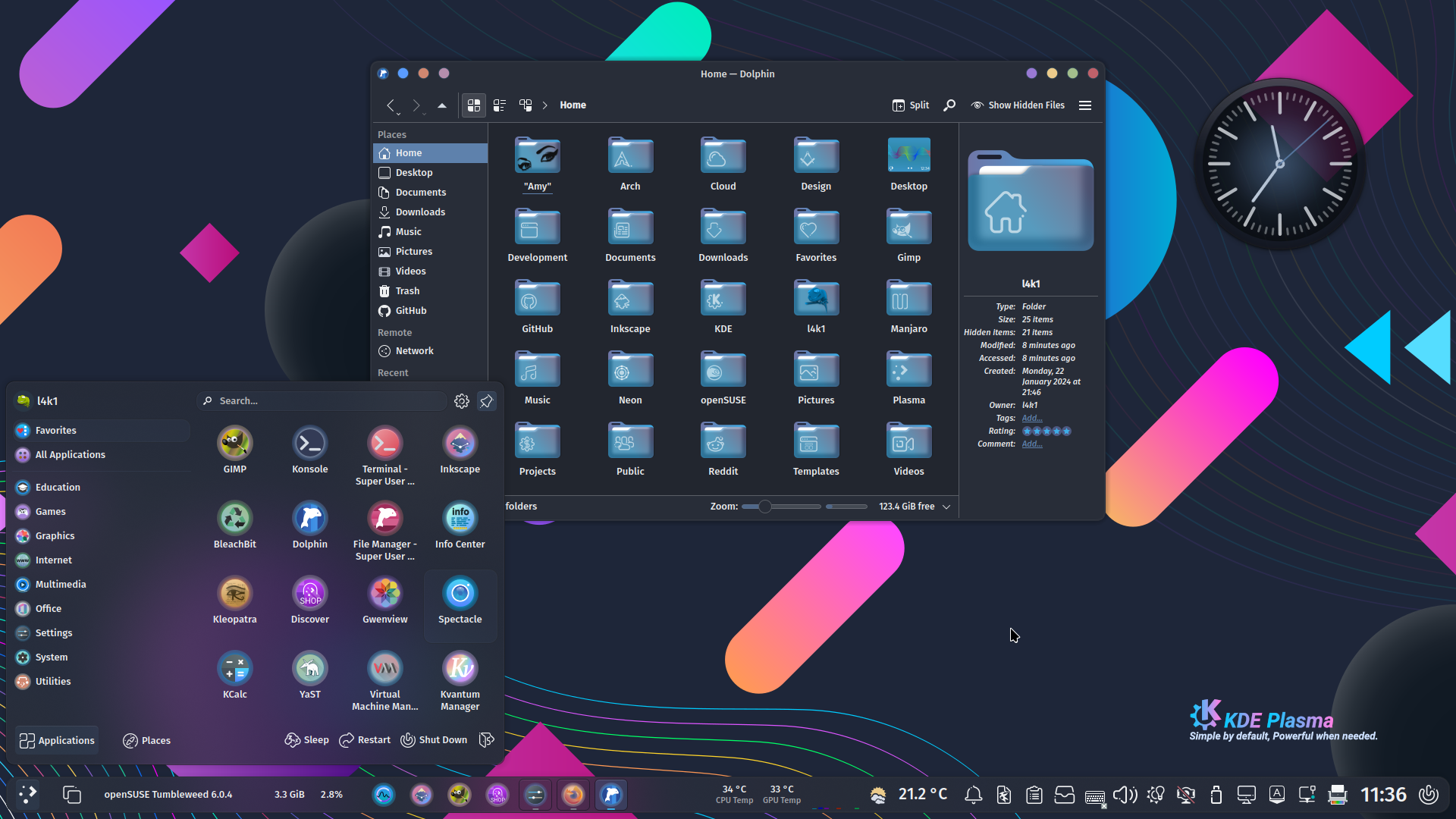
Task: Open the clipboard icon in system tray
Action: coord(1034,795)
